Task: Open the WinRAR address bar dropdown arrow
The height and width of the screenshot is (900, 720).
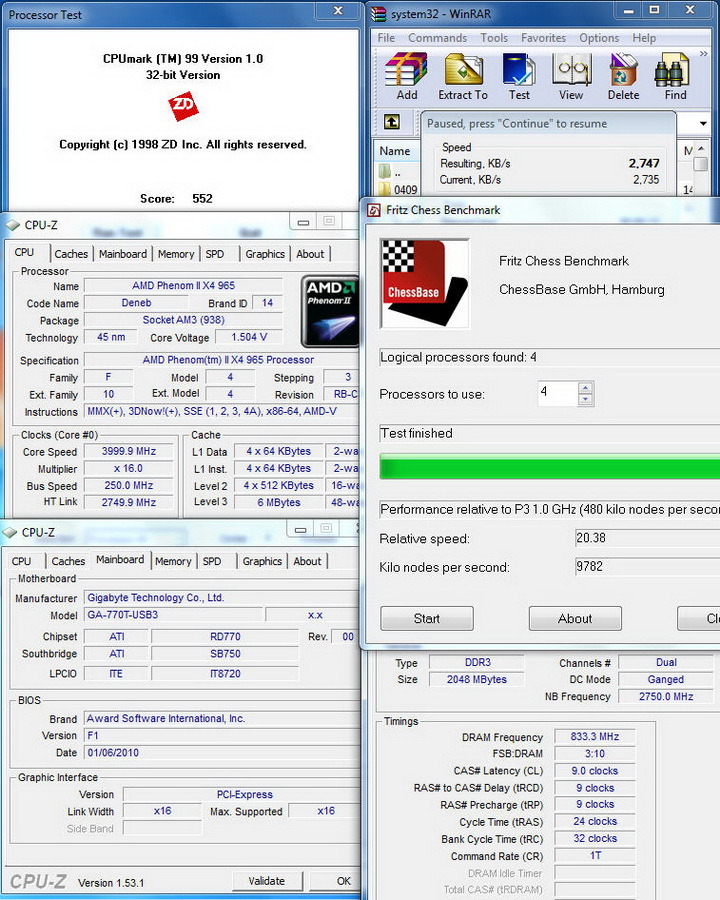Action: pos(703,123)
